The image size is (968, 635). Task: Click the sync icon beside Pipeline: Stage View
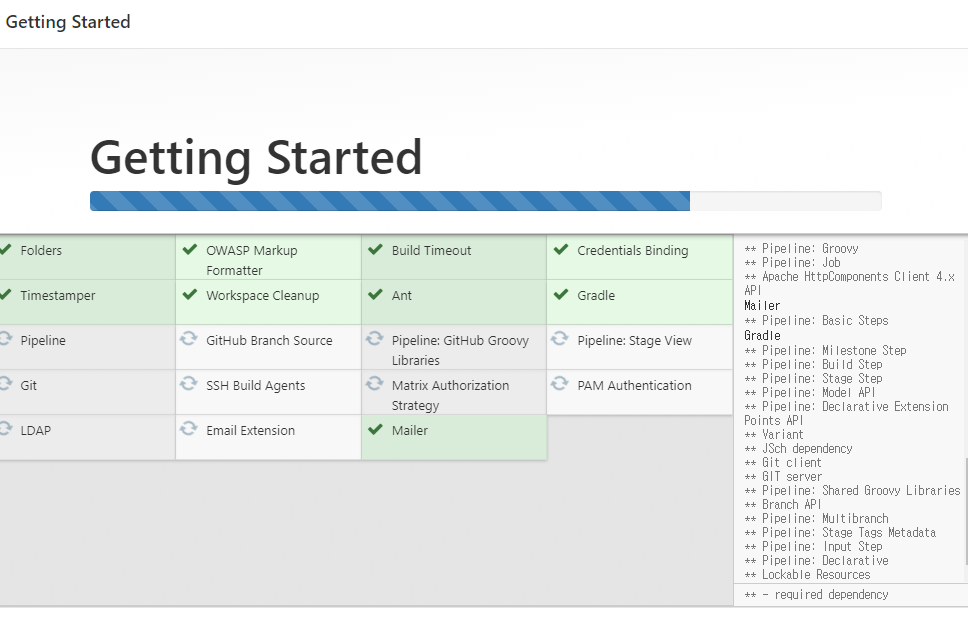point(559,339)
